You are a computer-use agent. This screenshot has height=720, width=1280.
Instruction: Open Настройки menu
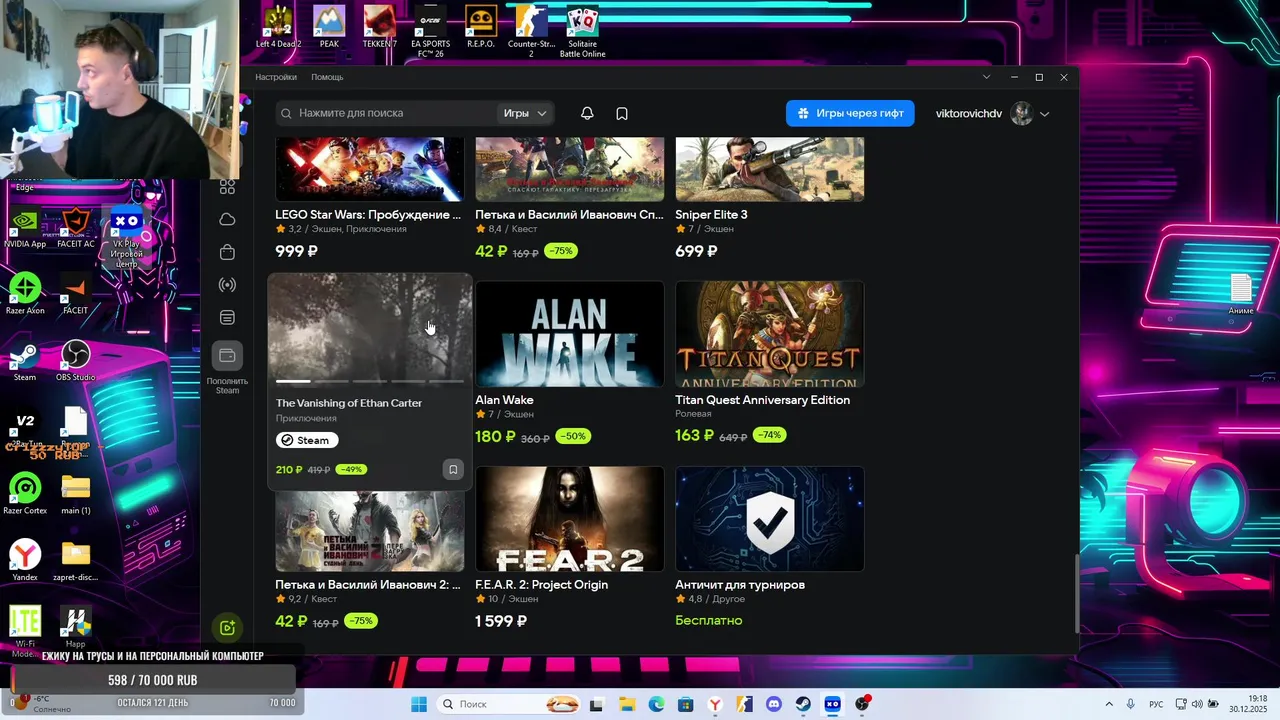point(276,77)
